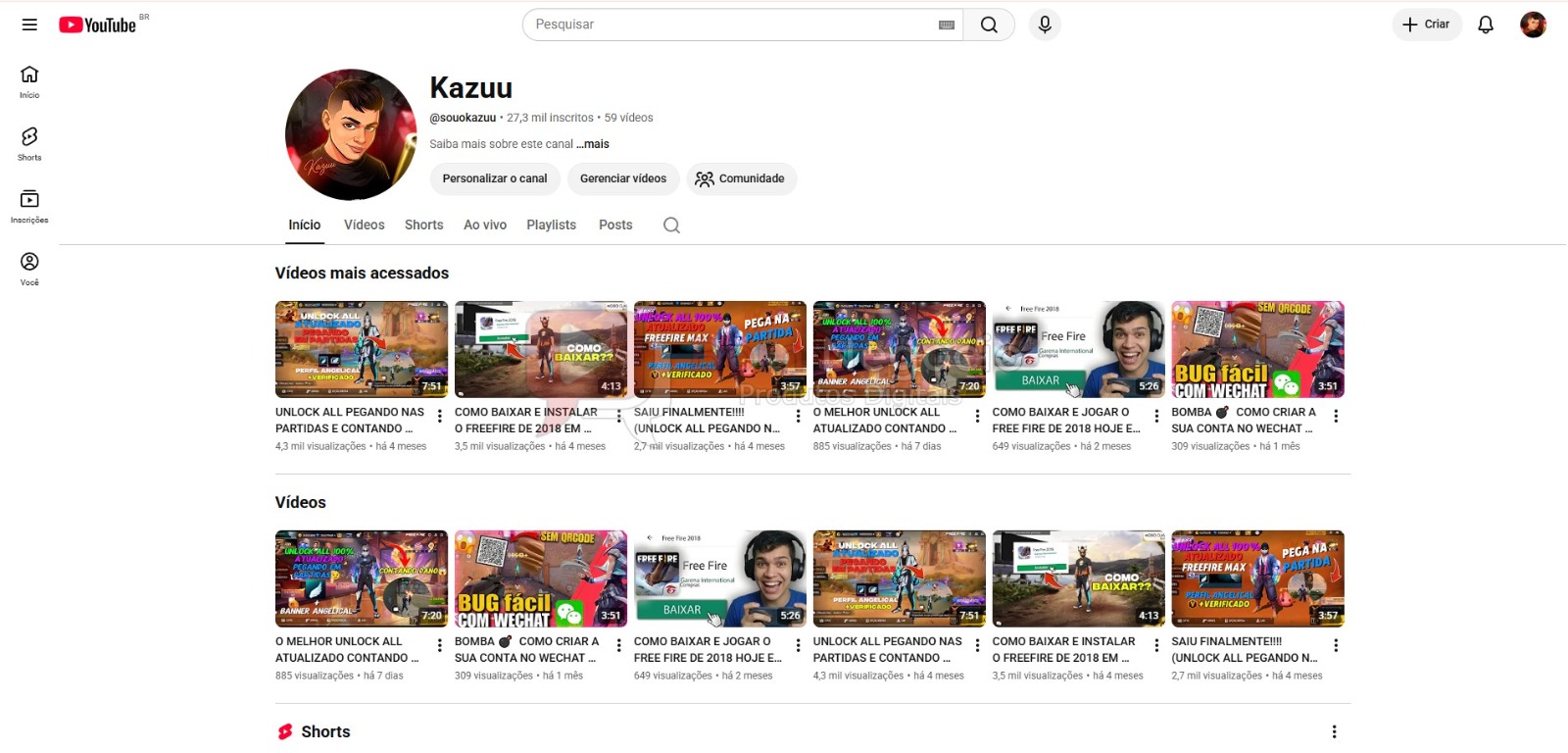
Task: Search within the Kazuu channel
Action: [671, 225]
